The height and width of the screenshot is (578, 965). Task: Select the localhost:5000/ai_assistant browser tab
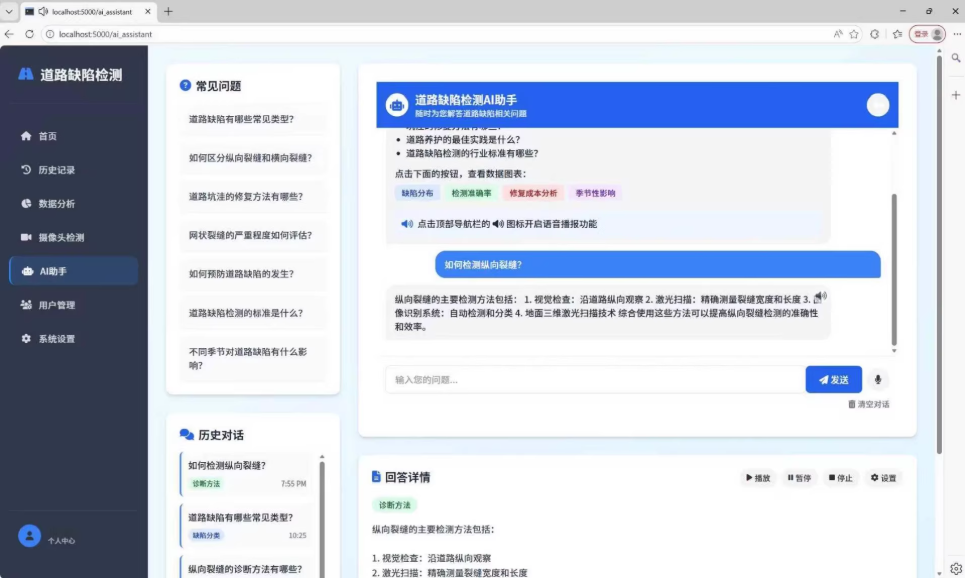click(x=90, y=14)
